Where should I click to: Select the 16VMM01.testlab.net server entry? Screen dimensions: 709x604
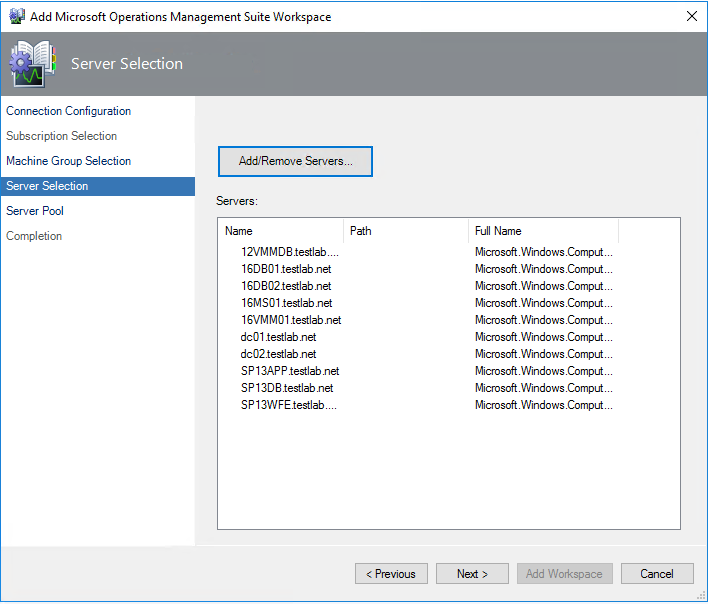coord(290,320)
